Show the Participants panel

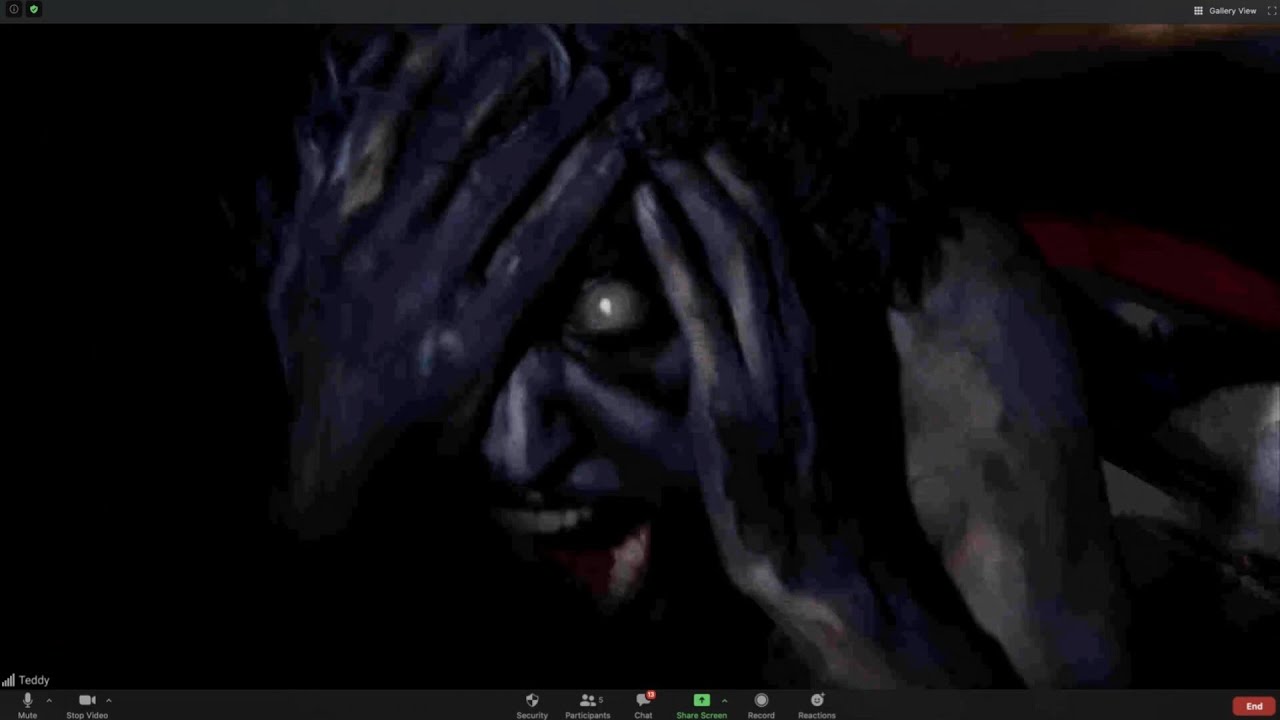pos(587,705)
